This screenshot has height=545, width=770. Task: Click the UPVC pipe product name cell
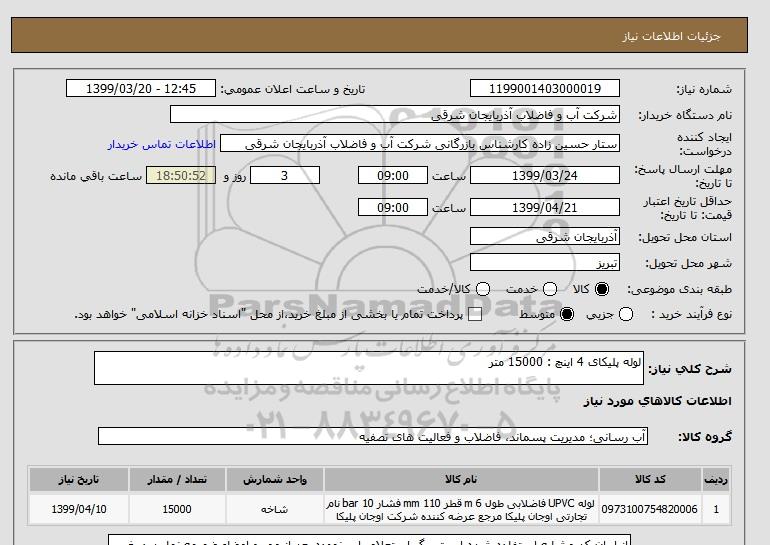coord(461,509)
